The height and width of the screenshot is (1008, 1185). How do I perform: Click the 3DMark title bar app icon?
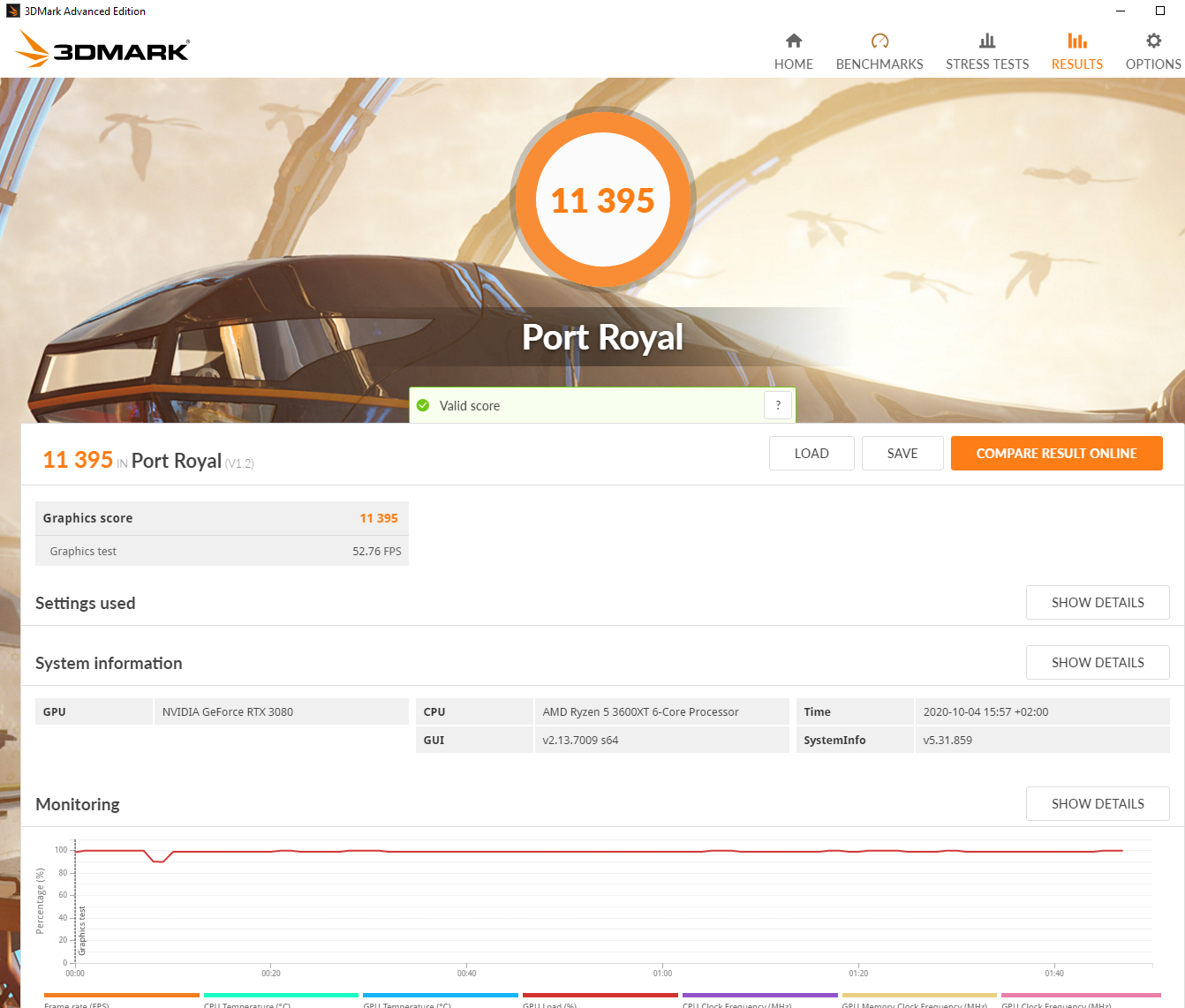(x=12, y=11)
